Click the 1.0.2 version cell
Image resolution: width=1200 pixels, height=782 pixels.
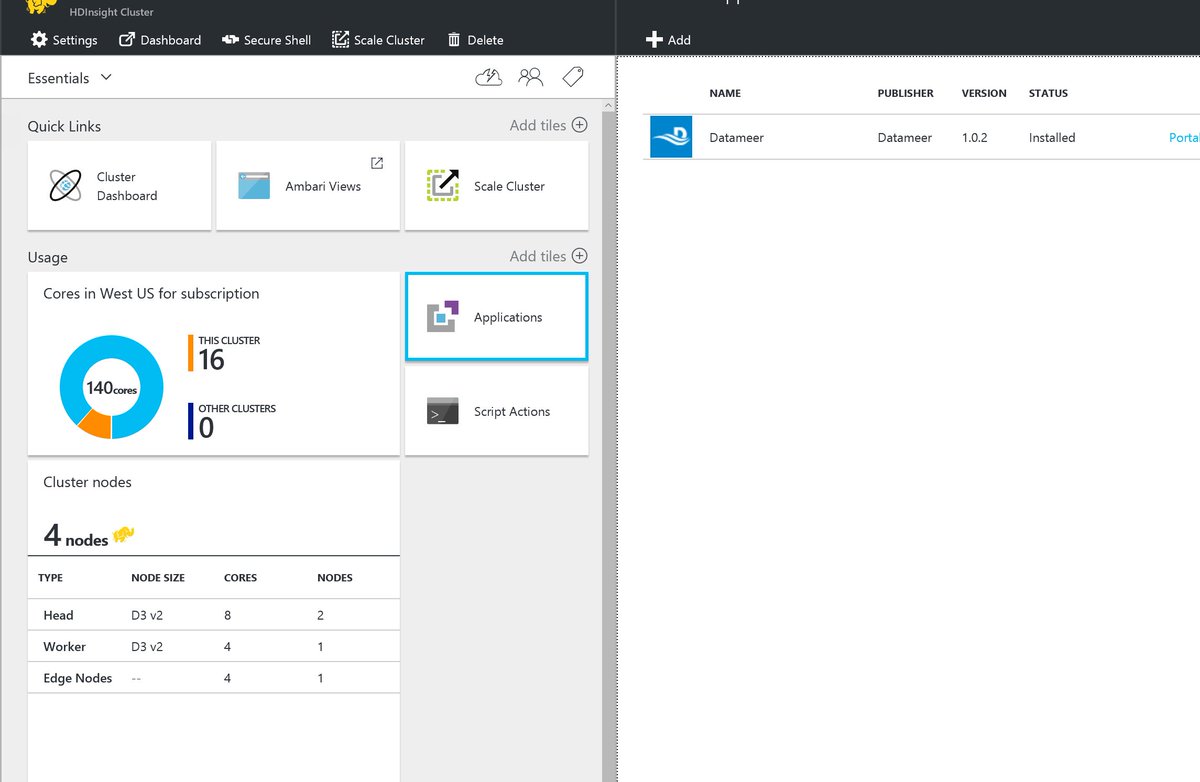[x=974, y=138]
